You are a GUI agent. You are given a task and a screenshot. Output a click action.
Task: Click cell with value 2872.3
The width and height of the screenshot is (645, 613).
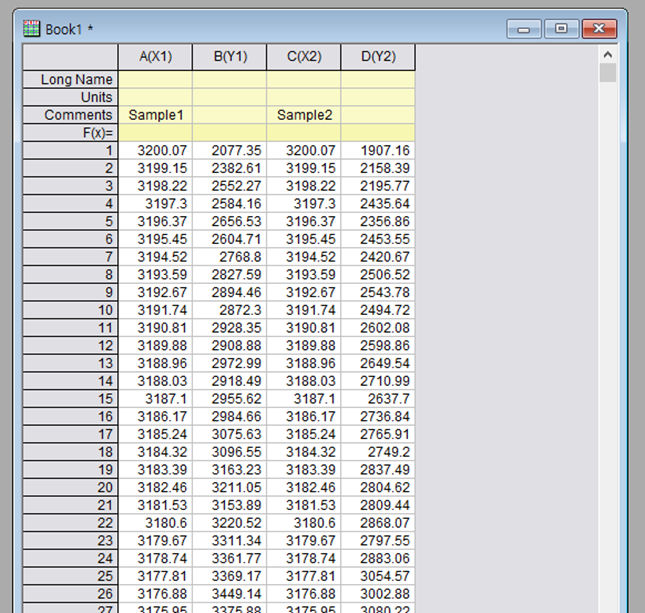click(x=230, y=310)
